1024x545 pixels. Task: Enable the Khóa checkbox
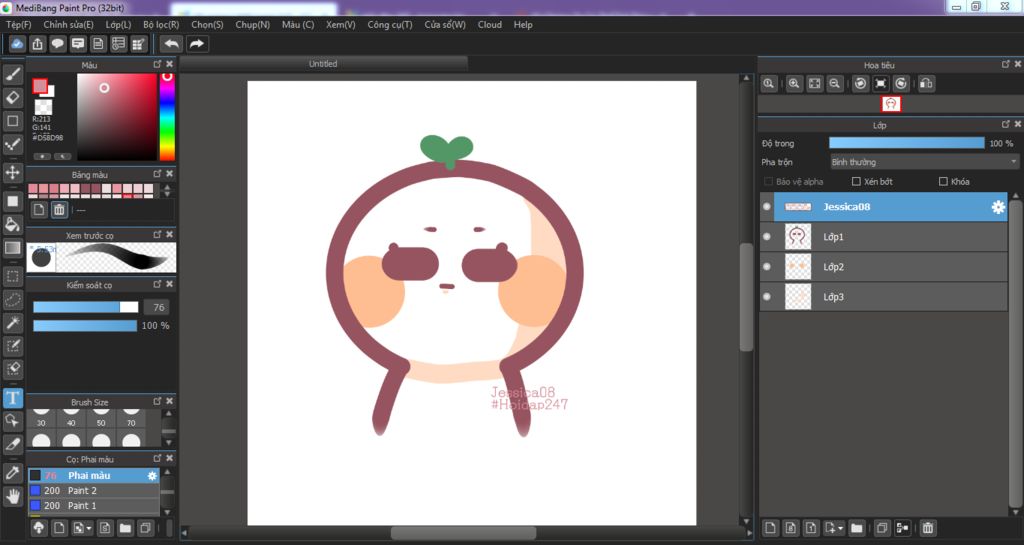click(943, 181)
